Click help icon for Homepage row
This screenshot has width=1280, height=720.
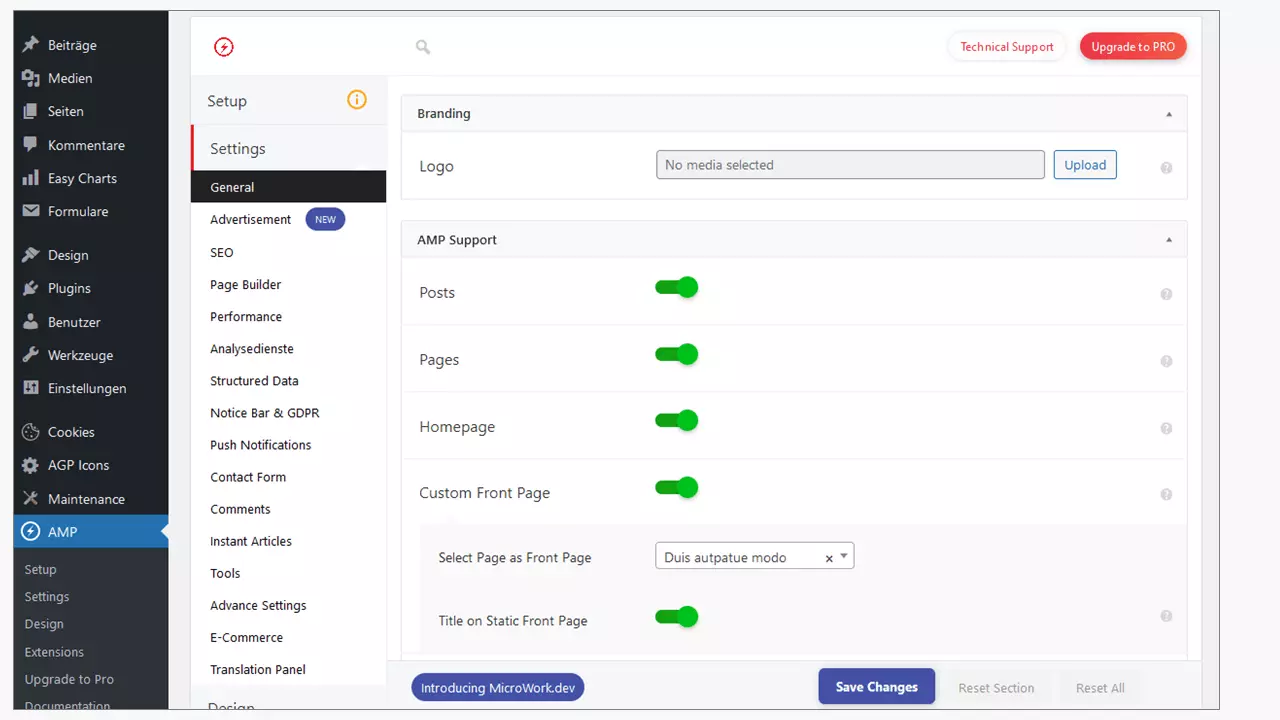(1166, 428)
